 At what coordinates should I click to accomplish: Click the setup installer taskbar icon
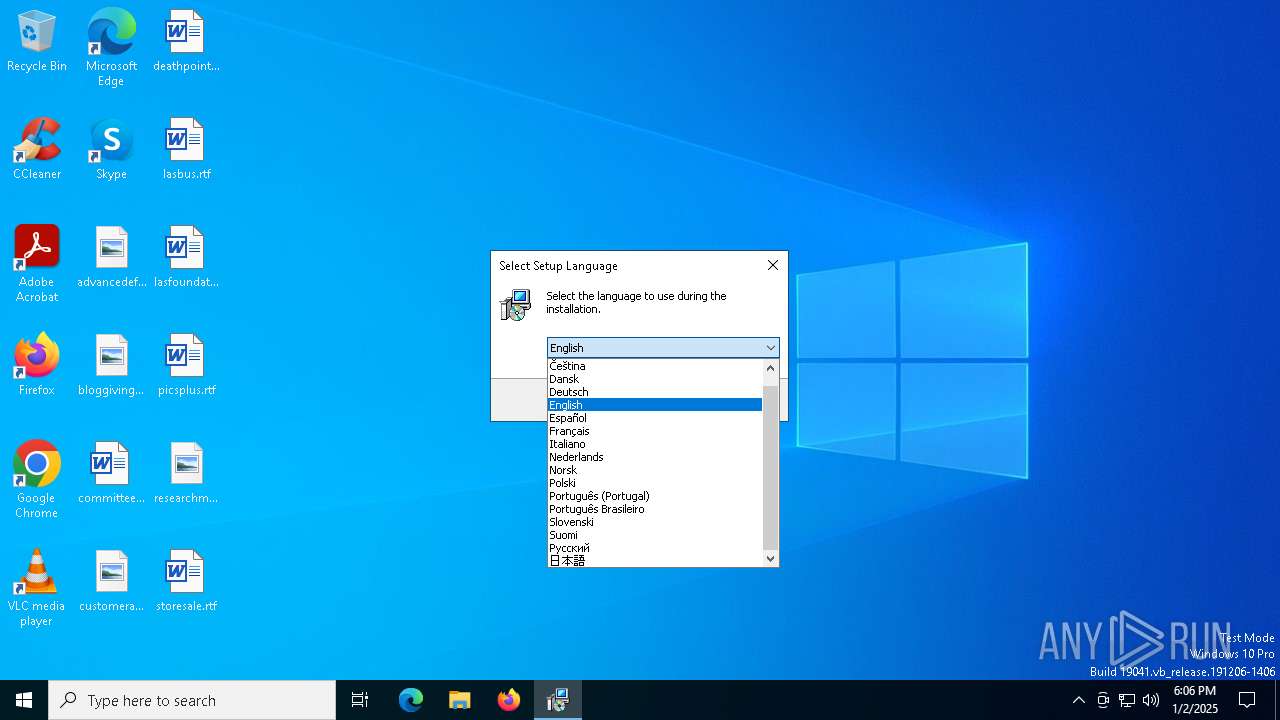pos(558,700)
